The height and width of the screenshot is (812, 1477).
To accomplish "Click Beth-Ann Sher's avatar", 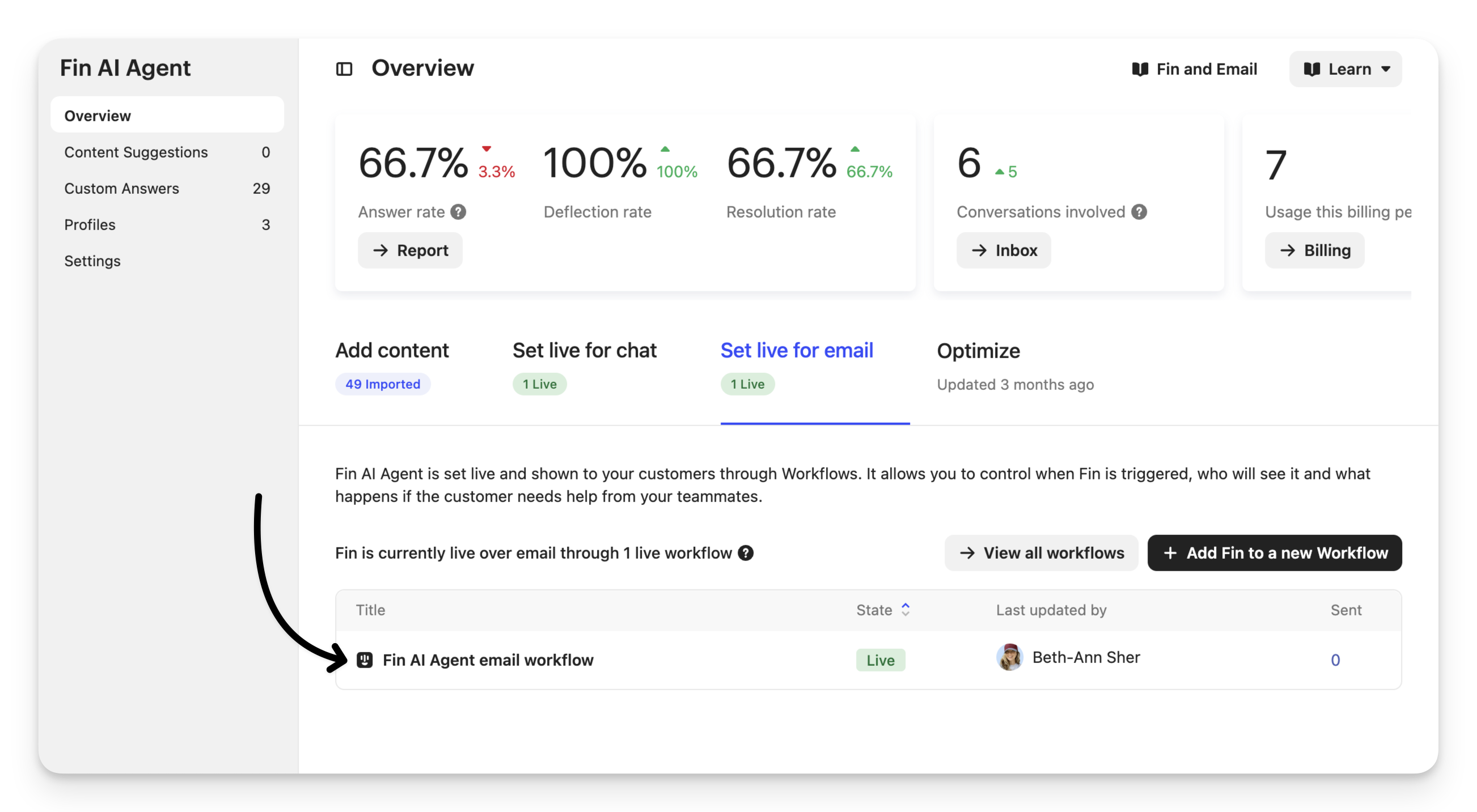I will pyautogui.click(x=1009, y=657).
